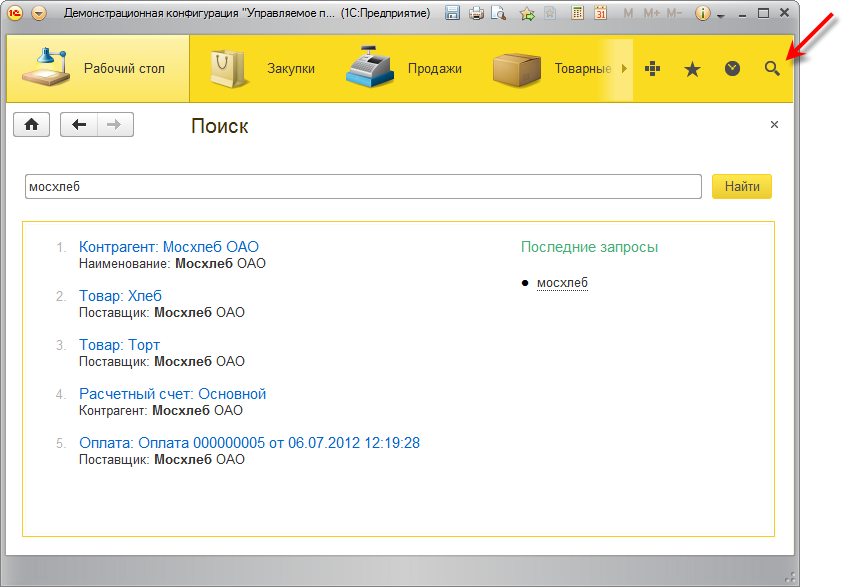Maximize the 1C window
847x587 pixels.
[763, 13]
